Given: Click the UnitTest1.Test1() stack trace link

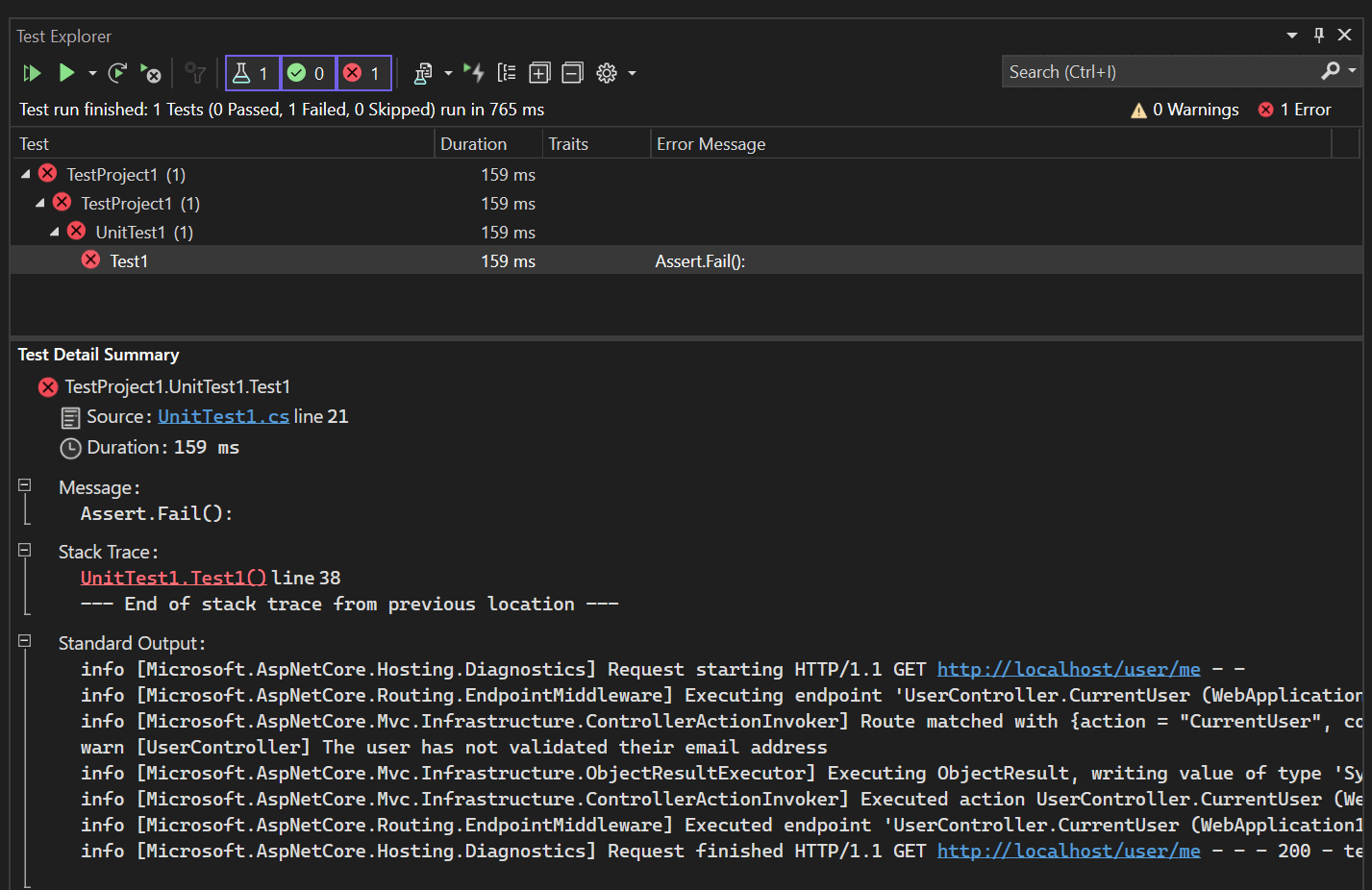Looking at the screenshot, I should pyautogui.click(x=173, y=578).
